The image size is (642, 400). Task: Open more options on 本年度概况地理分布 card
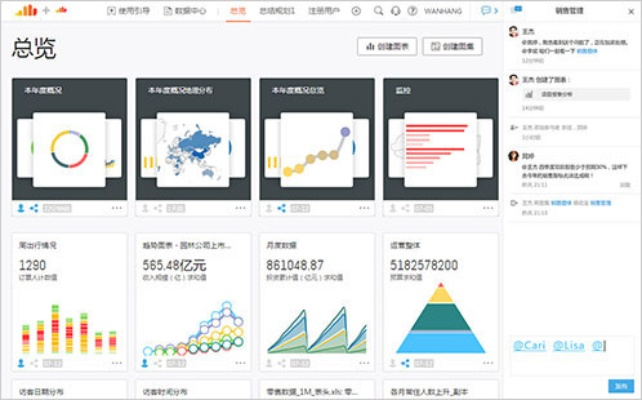click(x=241, y=208)
